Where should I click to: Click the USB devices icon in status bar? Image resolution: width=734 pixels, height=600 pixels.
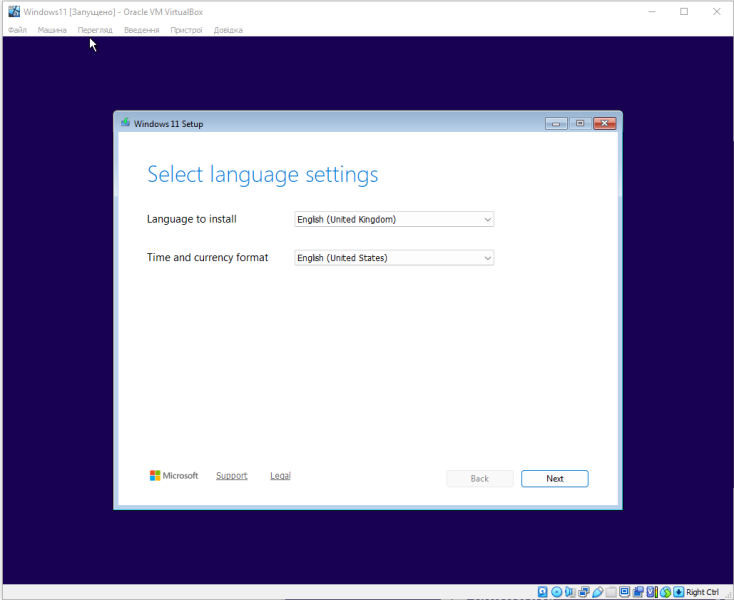point(597,592)
